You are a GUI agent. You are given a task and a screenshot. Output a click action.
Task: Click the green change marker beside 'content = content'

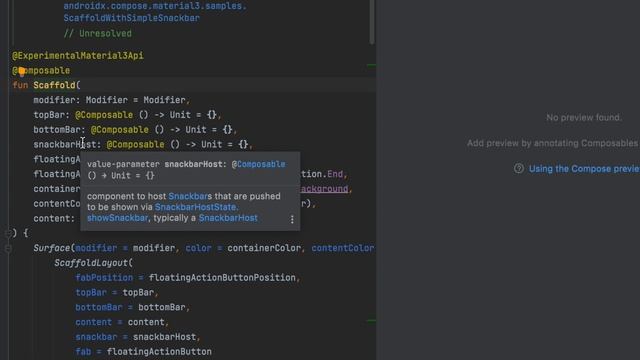(x=371, y=321)
